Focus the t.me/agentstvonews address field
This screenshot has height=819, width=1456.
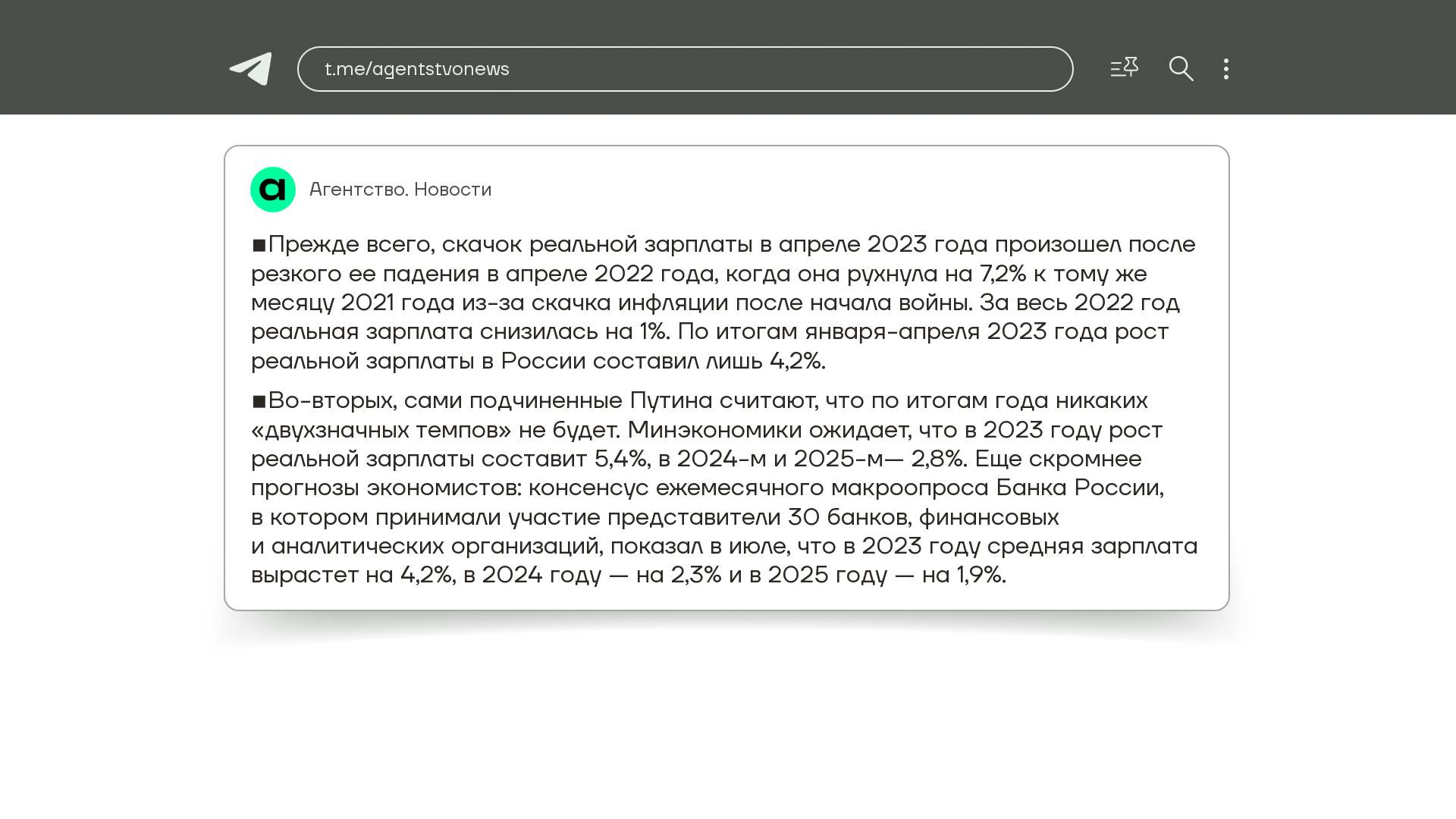tap(684, 69)
